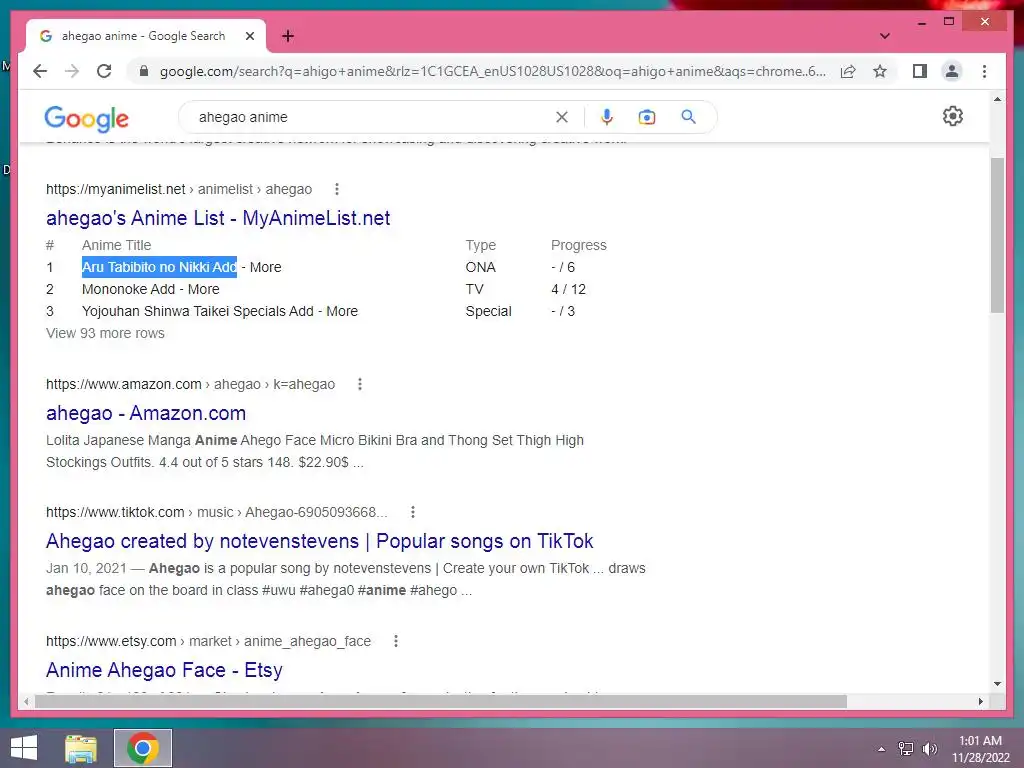Bookmark this tab with star icon
The image size is (1024, 768).
pos(880,71)
